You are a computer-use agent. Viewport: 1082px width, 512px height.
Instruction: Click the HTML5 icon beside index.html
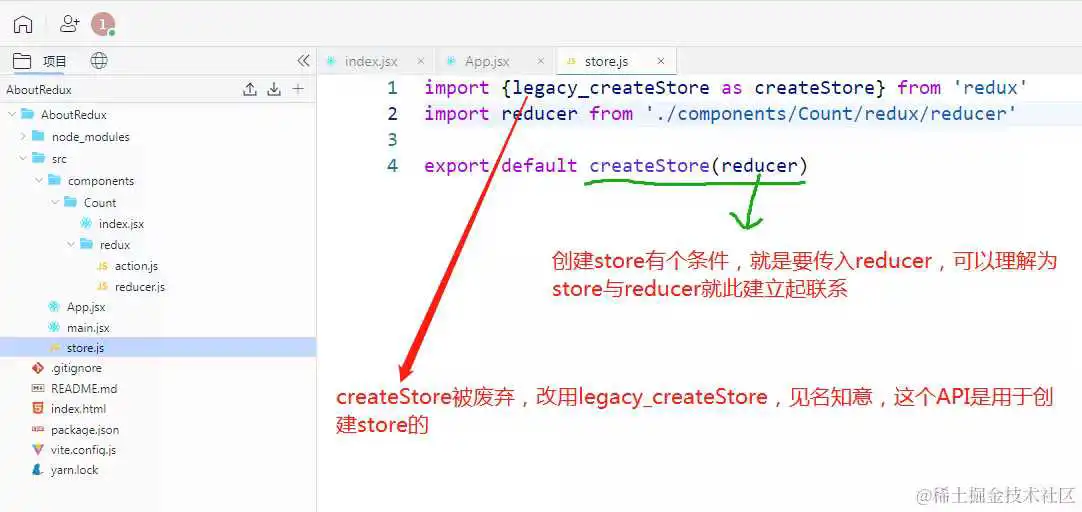point(38,408)
